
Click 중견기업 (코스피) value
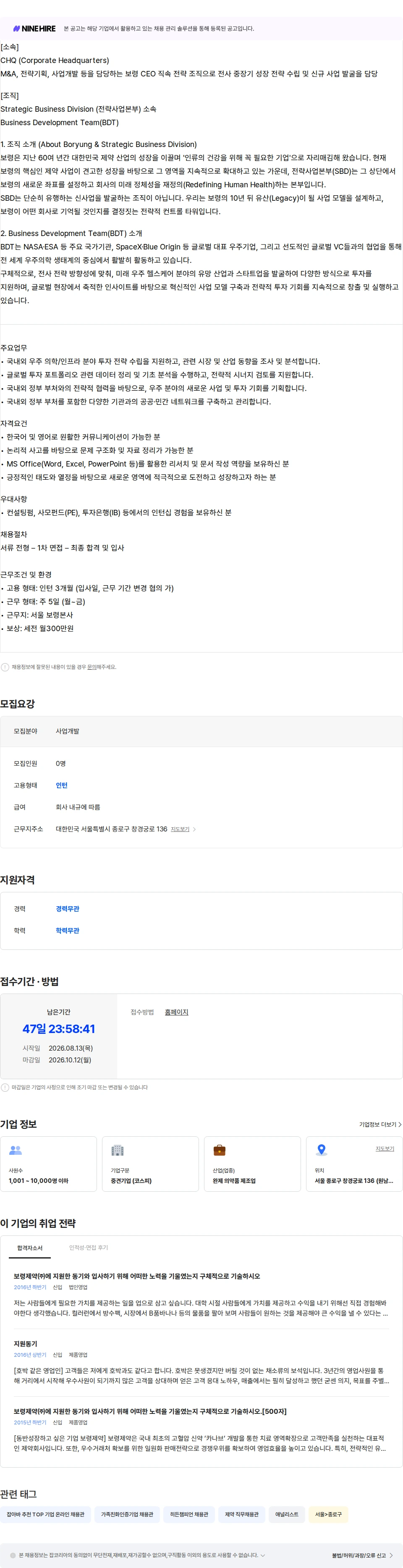(131, 1181)
